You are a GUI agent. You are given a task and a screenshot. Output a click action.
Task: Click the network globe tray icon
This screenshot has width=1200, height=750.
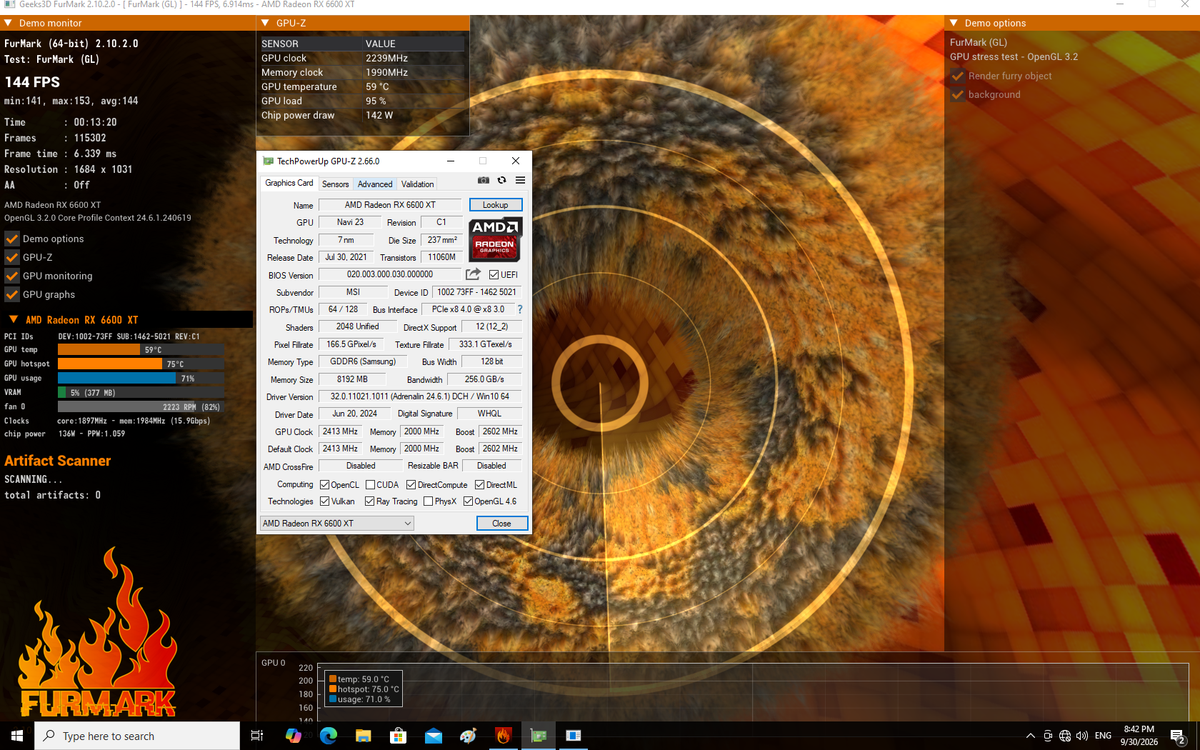tap(1065, 736)
